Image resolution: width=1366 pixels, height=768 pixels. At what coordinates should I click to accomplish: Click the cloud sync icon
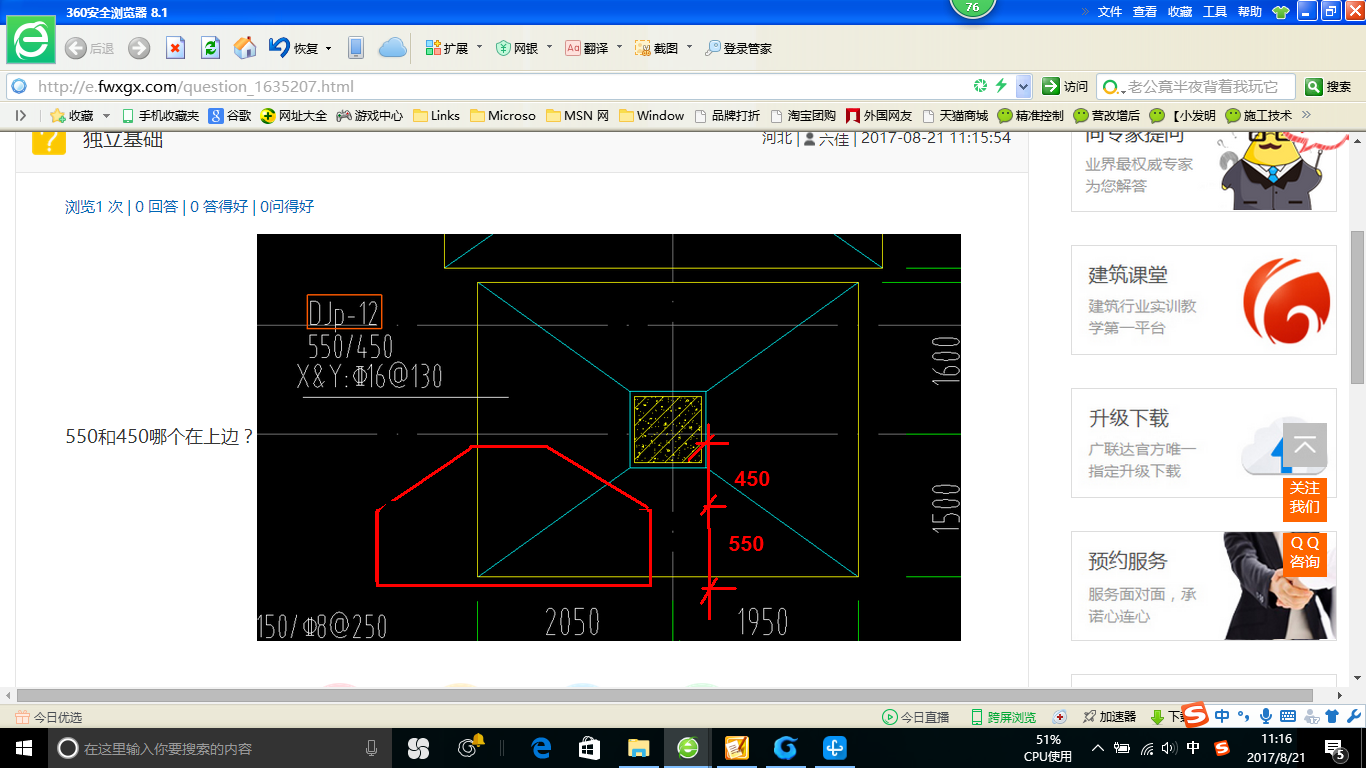click(x=392, y=48)
